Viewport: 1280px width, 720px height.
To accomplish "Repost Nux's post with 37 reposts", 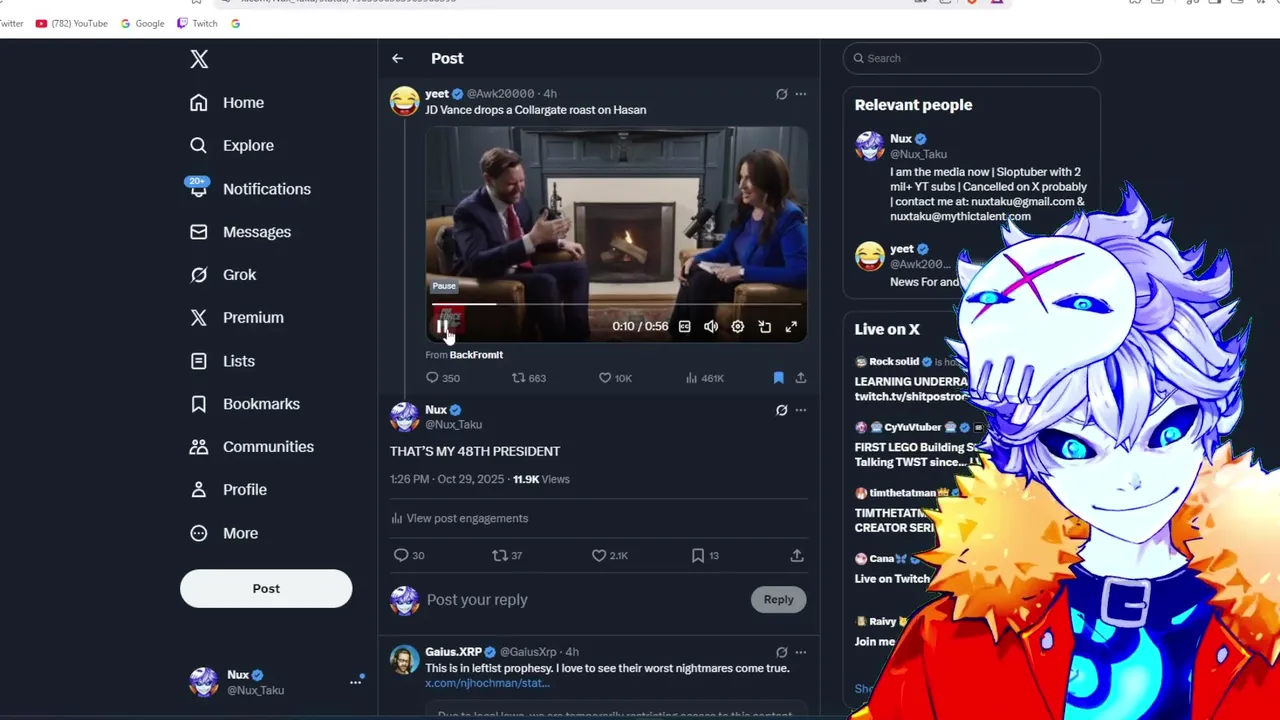I will point(508,555).
